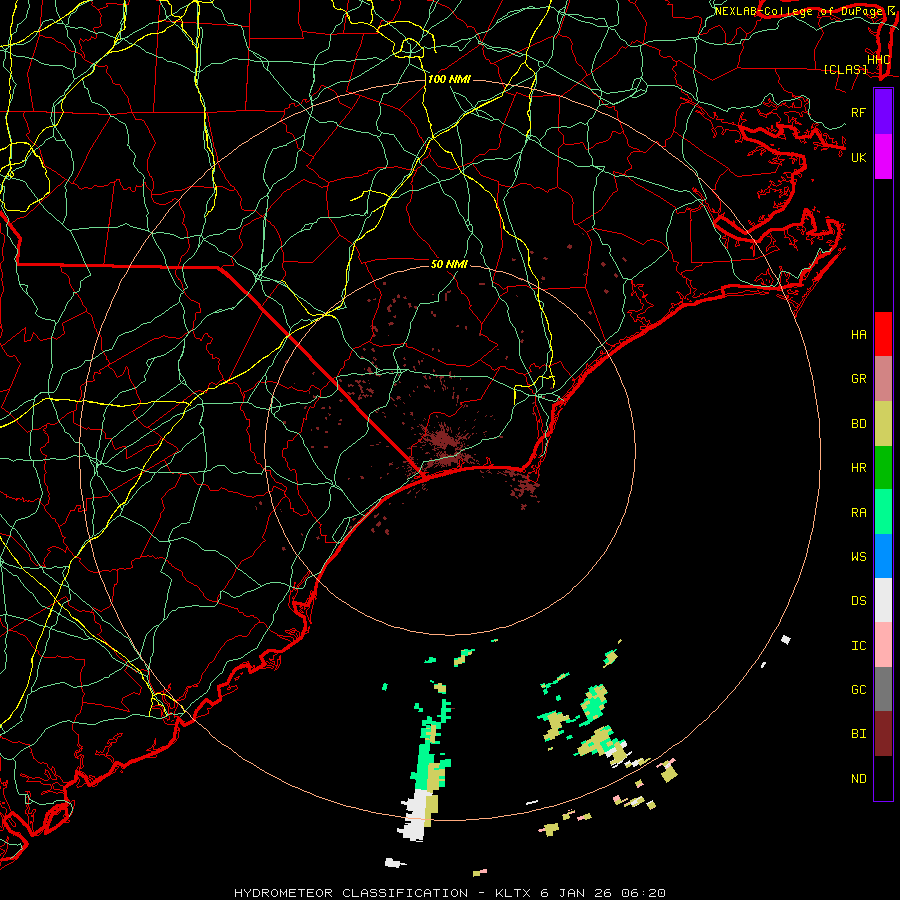Click the '50 NMI' range ring label
This screenshot has height=900, width=900.
449,264
